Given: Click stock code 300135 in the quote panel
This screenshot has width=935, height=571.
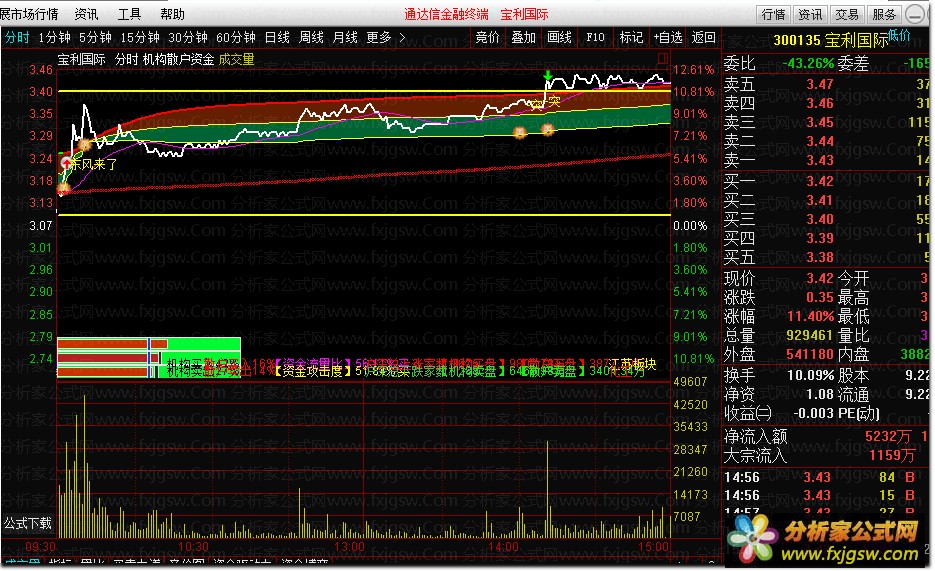Looking at the screenshot, I should tap(797, 41).
